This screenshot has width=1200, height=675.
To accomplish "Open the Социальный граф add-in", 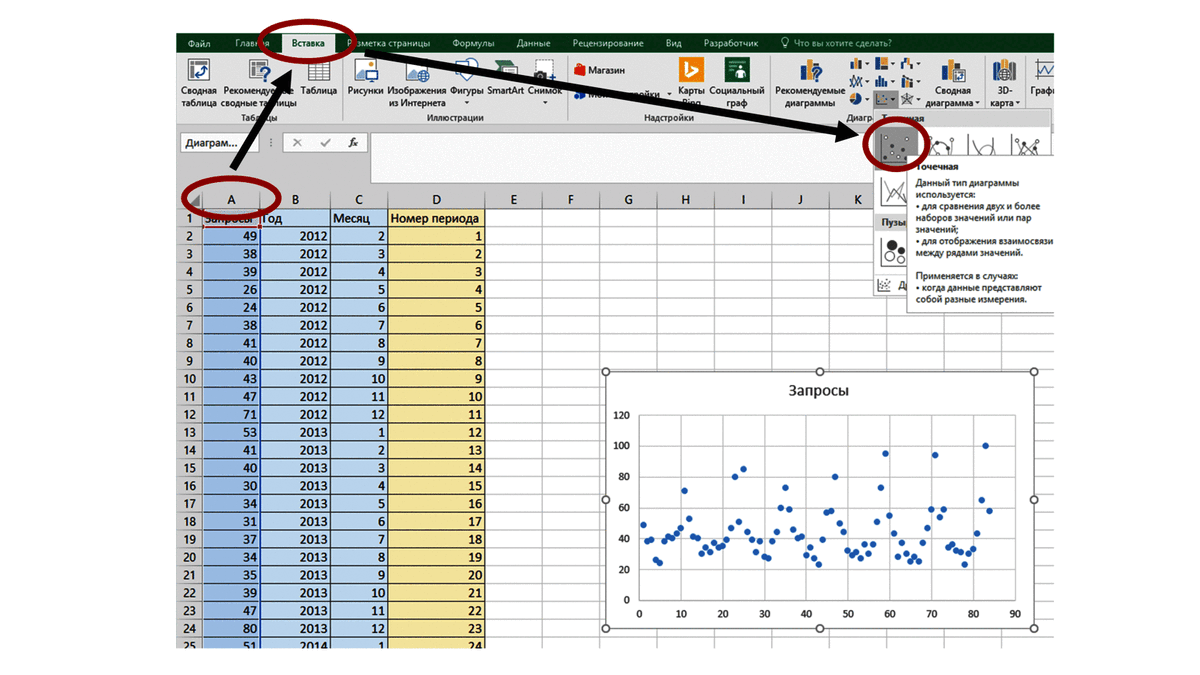I will [x=737, y=83].
